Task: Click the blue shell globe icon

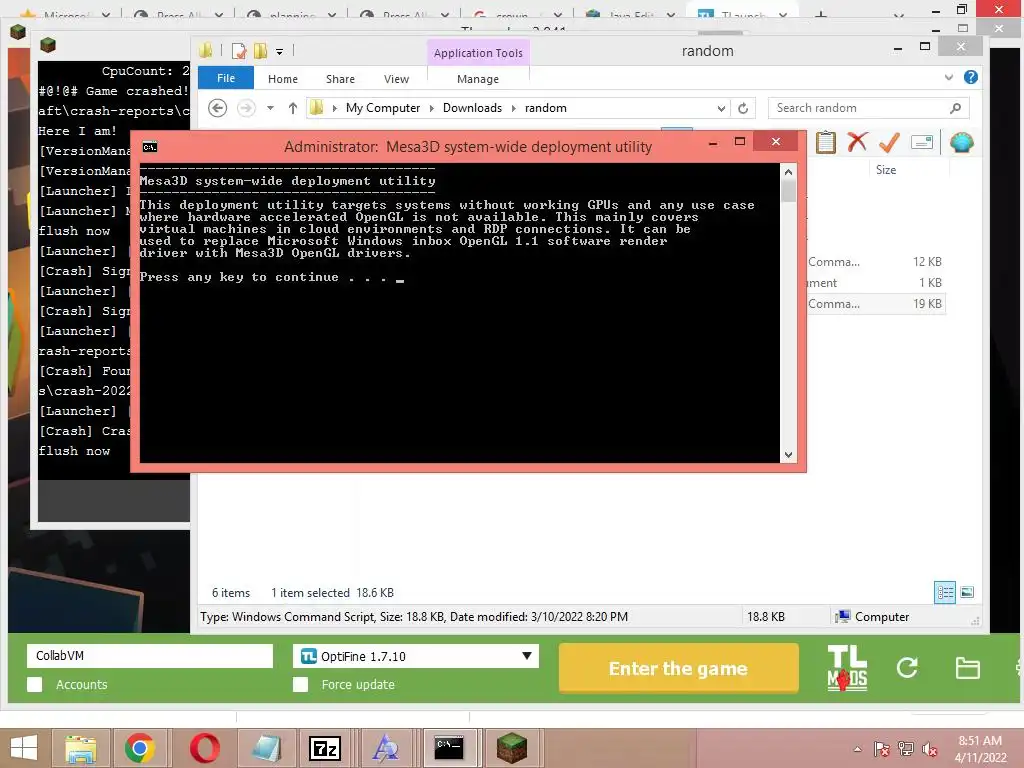Action: coord(961,142)
